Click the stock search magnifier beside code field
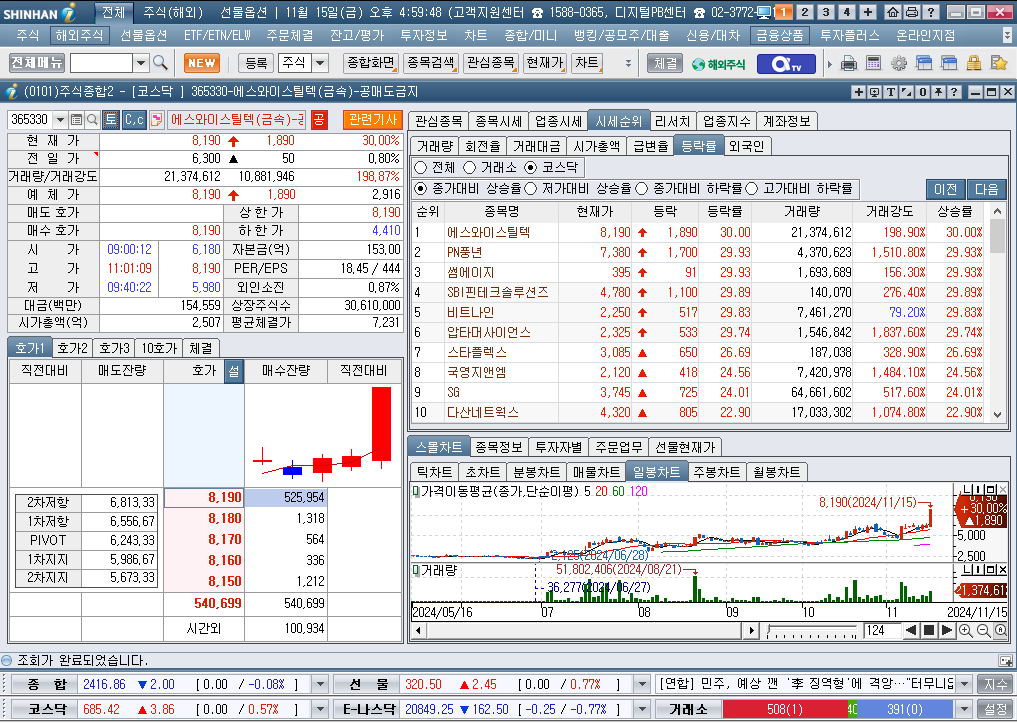 [92, 119]
